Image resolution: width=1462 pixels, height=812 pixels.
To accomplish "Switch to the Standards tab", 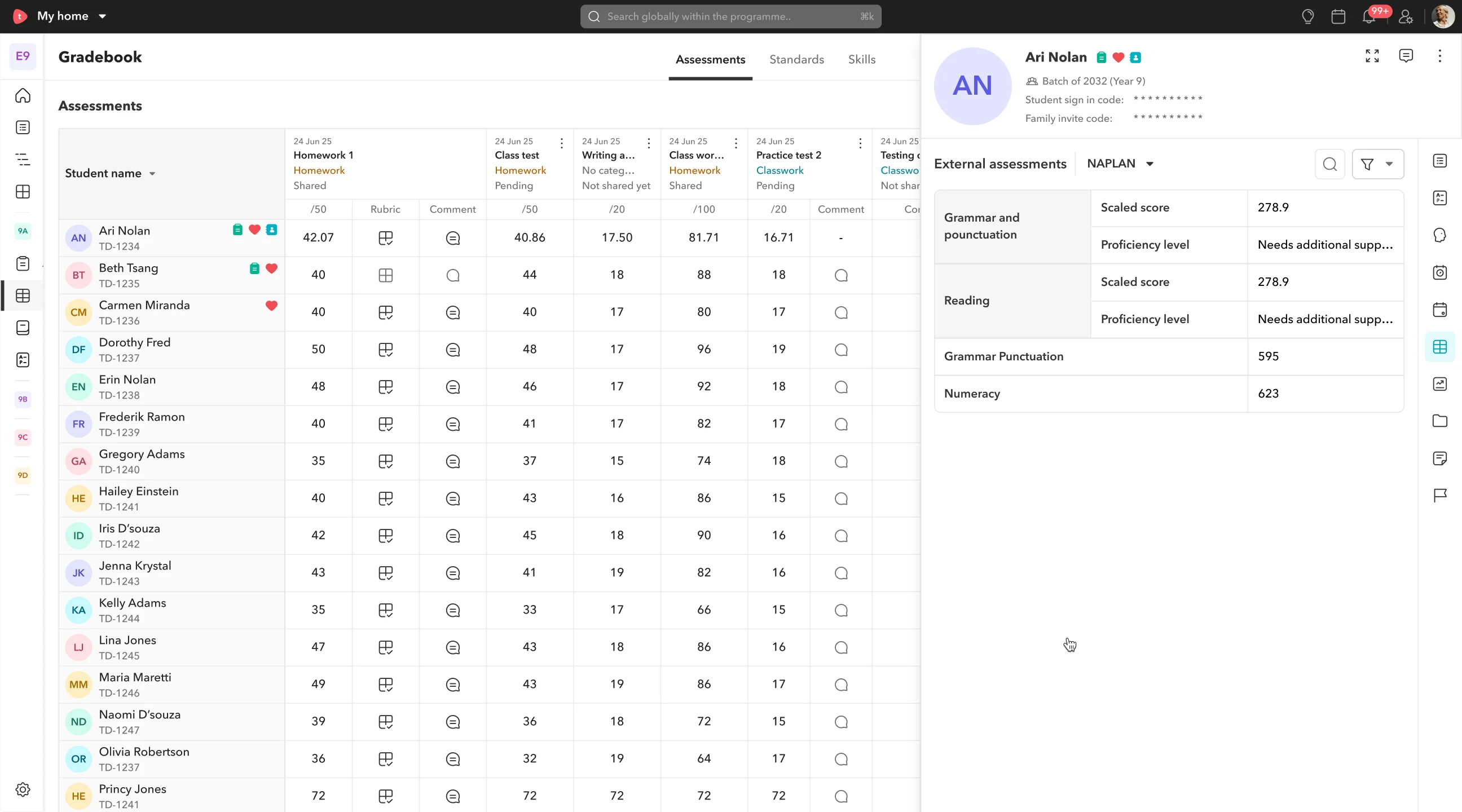I will point(796,59).
